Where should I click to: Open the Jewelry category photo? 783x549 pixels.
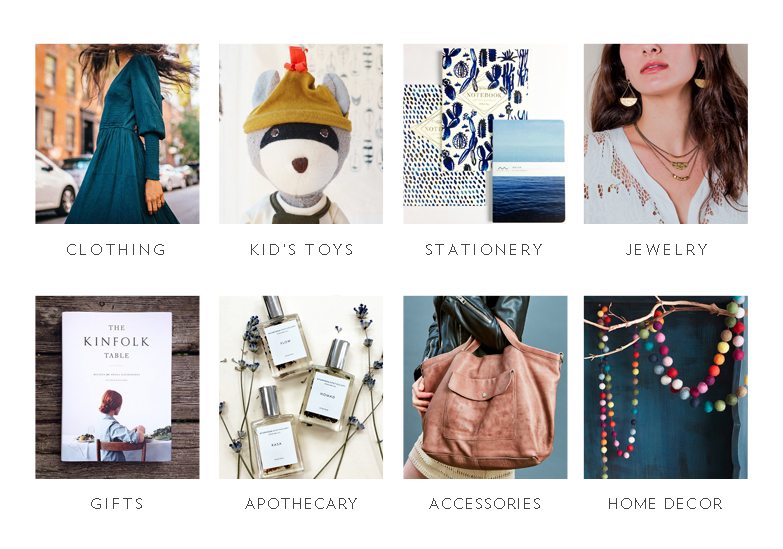(x=666, y=134)
